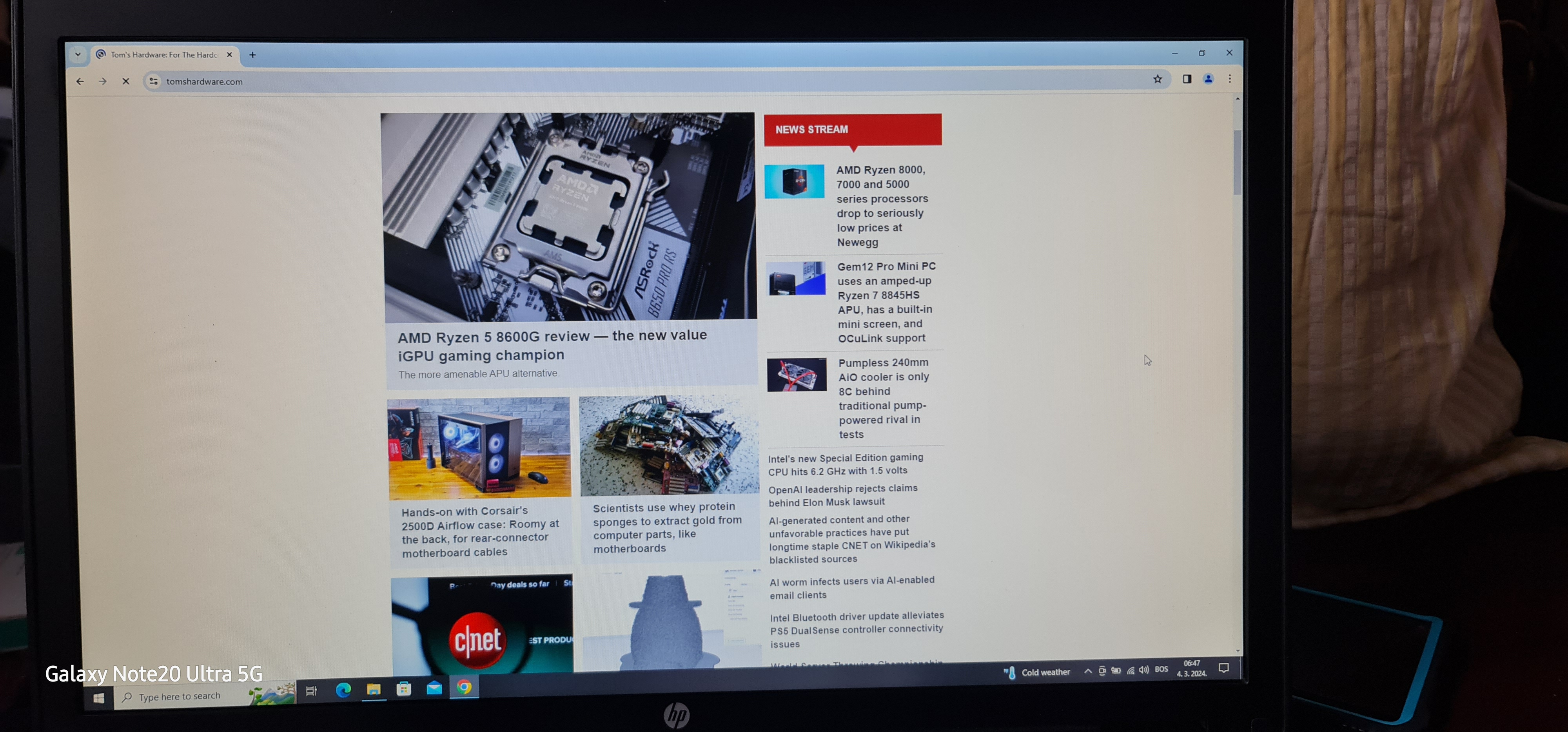Screen dimensions: 1568x732
Task: Open the Wi-Fi icon in system tray
Action: [x=1131, y=671]
